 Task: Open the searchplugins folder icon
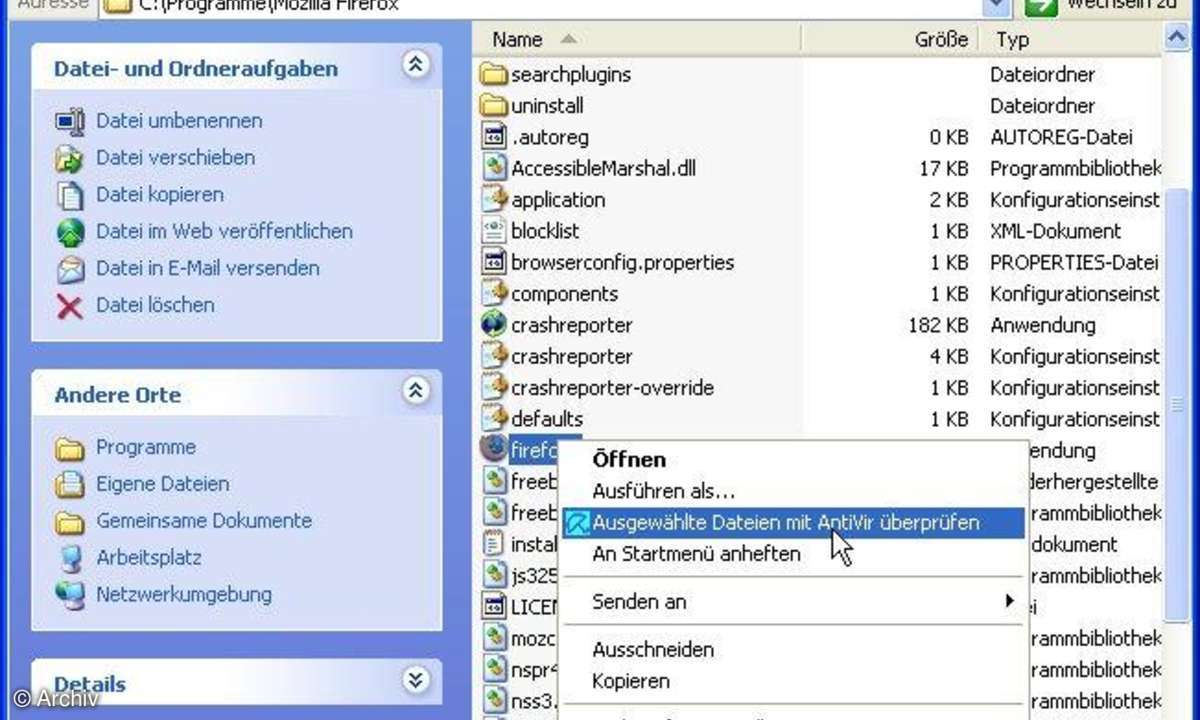pyautogui.click(x=494, y=74)
